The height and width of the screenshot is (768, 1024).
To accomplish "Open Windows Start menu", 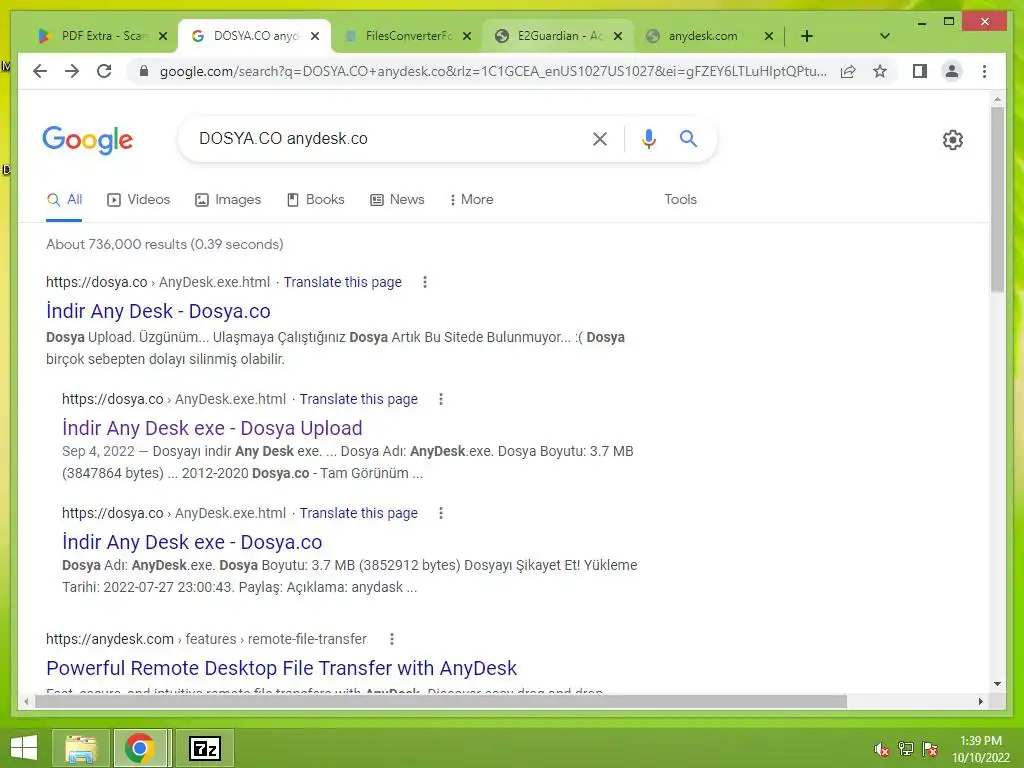I will coord(24,748).
